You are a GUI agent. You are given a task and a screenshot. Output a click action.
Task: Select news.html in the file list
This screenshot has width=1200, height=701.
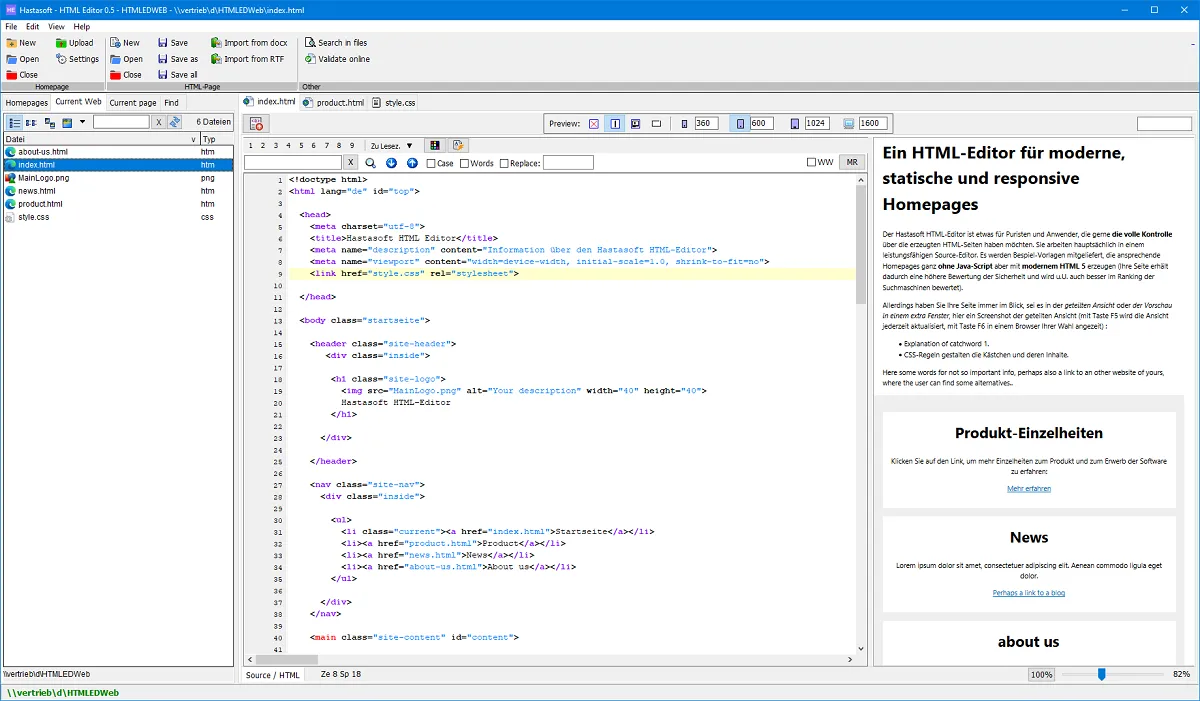[x=37, y=191]
